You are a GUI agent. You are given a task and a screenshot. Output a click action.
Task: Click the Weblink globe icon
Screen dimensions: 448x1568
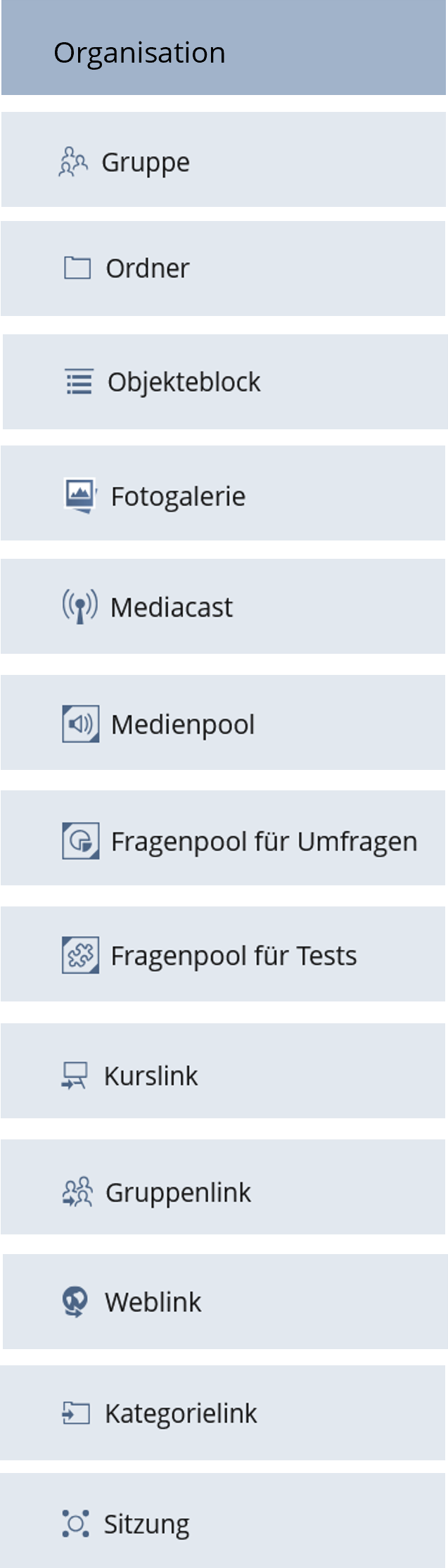tap(77, 1301)
